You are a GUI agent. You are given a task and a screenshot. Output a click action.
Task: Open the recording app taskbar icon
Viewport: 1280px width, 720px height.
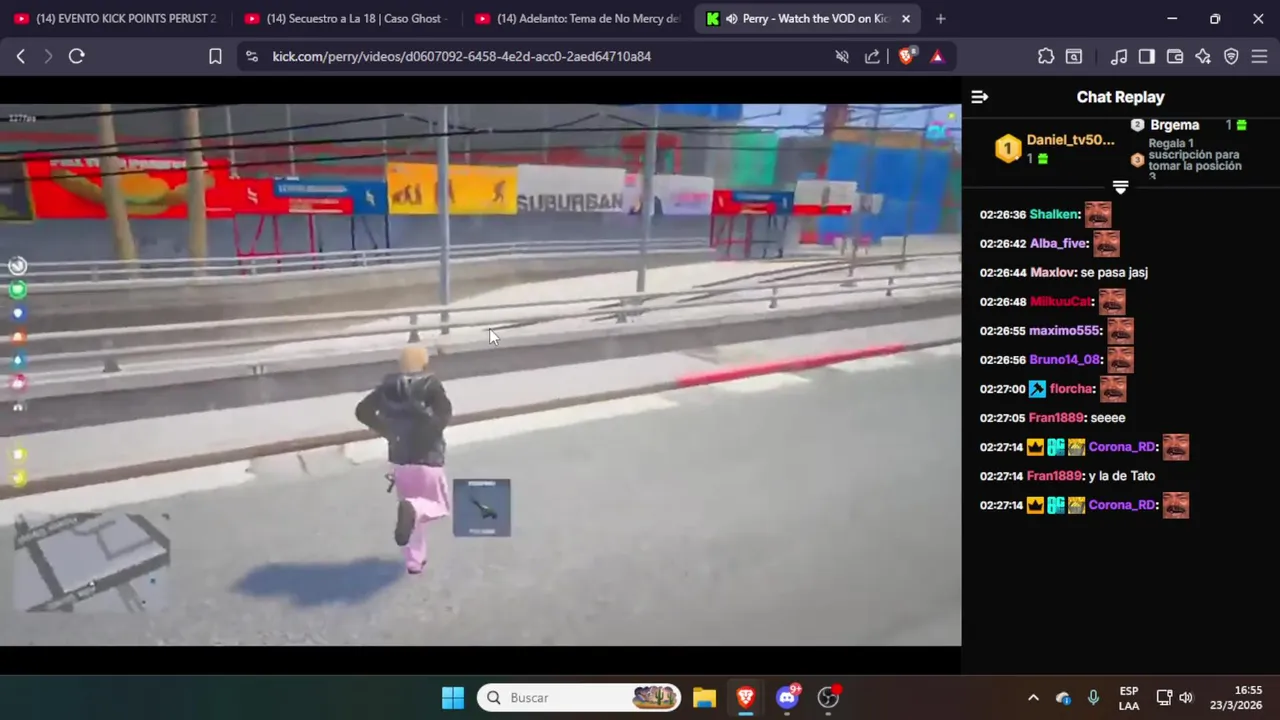828,697
